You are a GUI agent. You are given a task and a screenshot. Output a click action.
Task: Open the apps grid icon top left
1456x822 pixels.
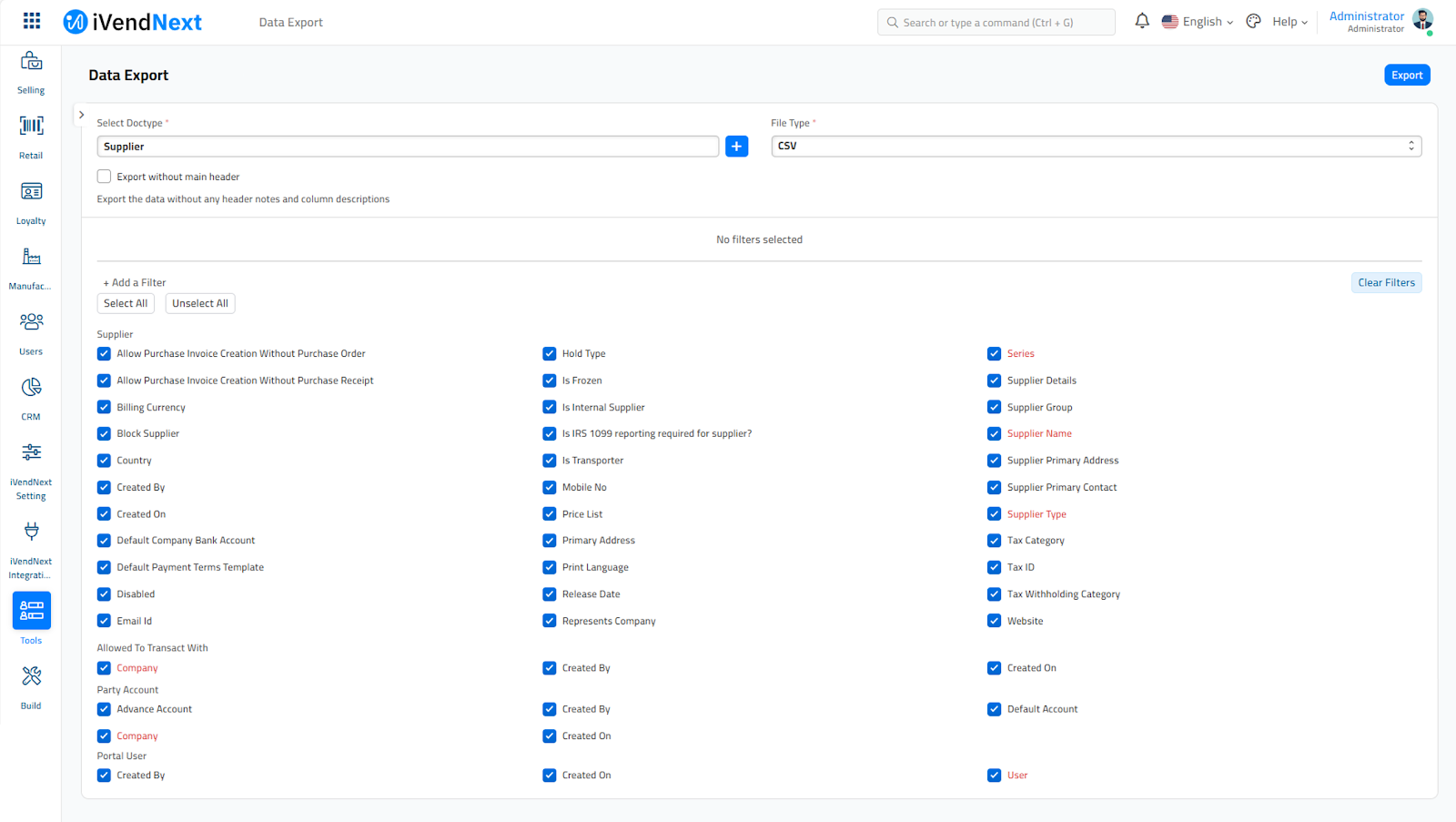[31, 20]
